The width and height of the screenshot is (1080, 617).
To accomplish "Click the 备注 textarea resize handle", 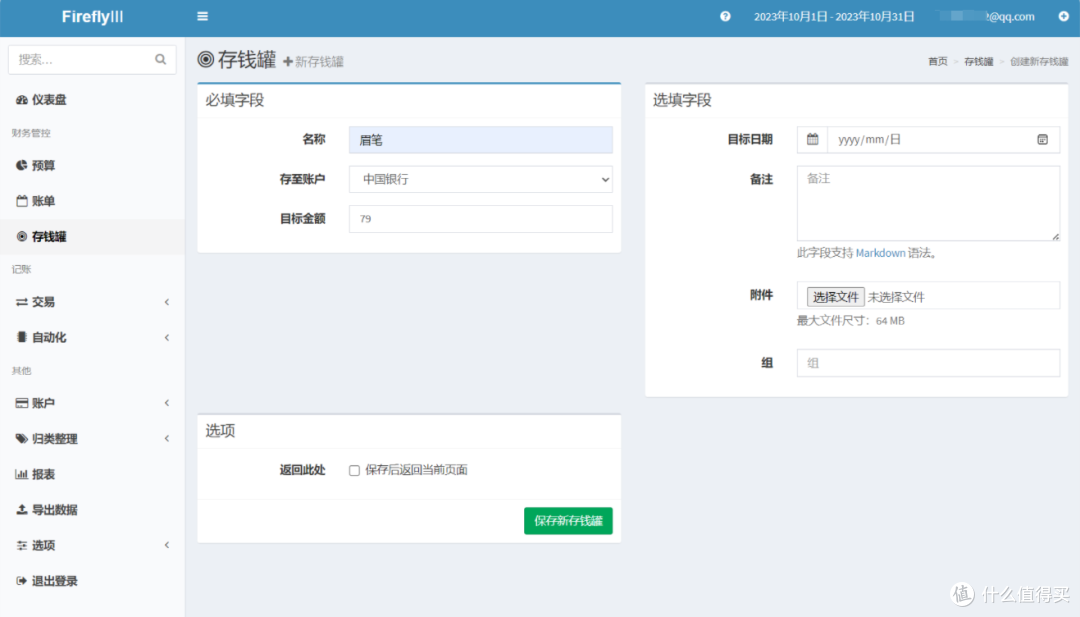I will [x=1055, y=236].
